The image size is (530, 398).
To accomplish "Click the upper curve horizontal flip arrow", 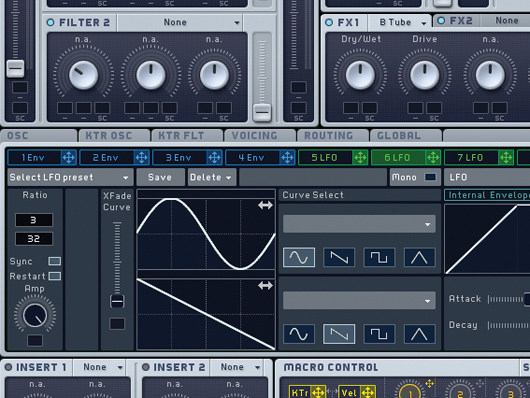I will click(265, 205).
